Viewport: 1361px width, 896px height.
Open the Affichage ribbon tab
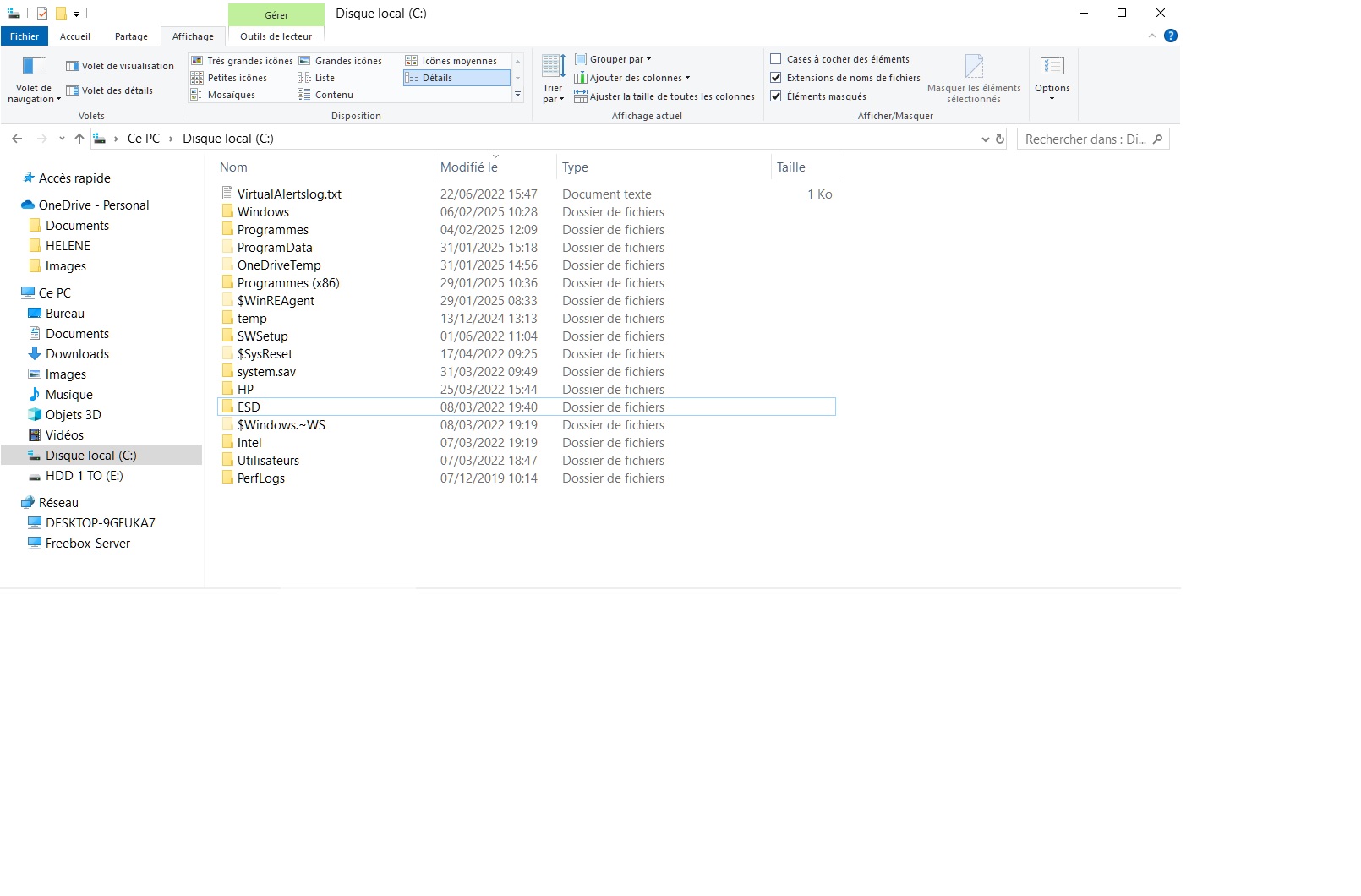click(193, 36)
